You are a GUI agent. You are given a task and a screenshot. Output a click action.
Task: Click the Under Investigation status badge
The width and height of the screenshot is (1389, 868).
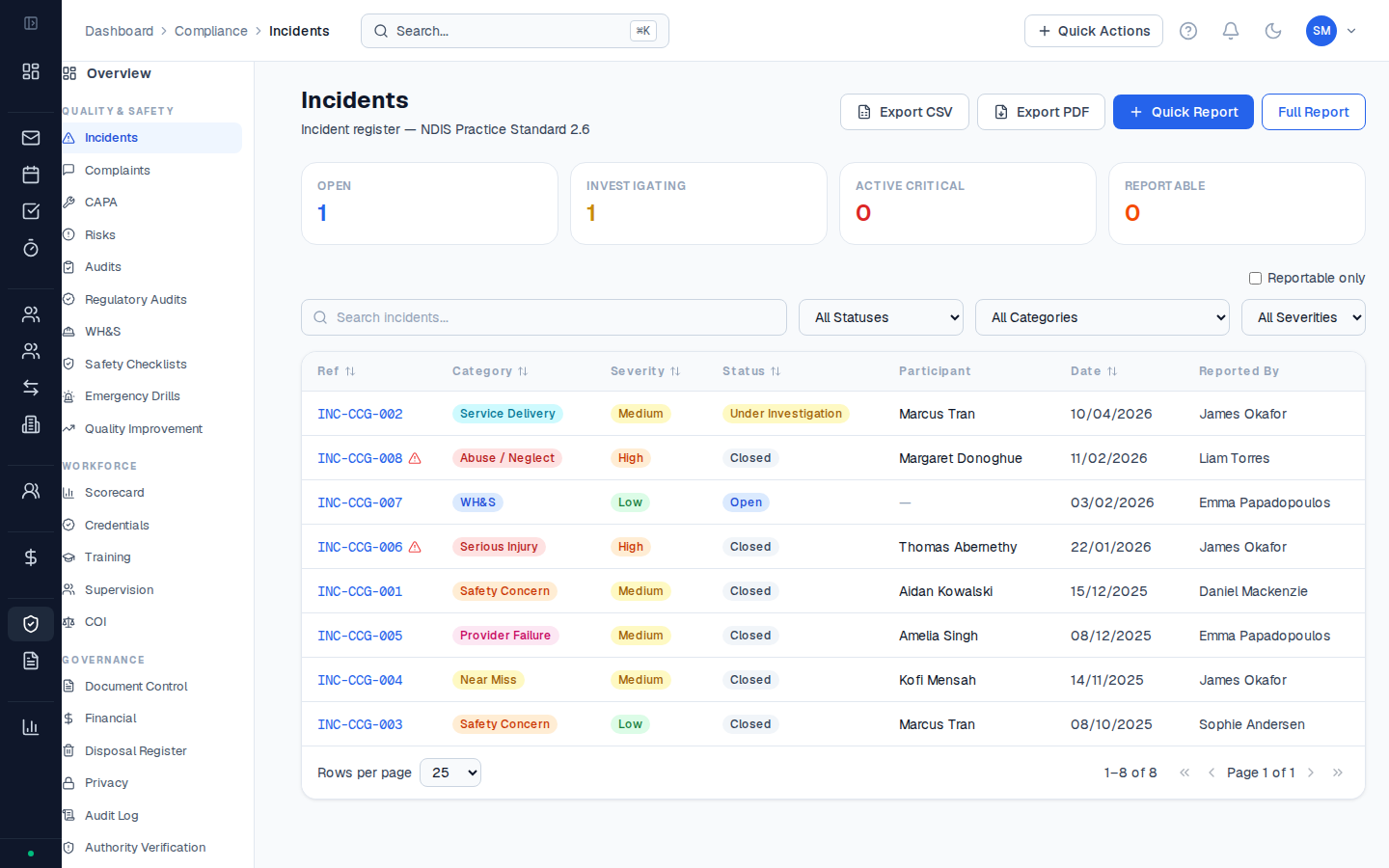click(786, 414)
